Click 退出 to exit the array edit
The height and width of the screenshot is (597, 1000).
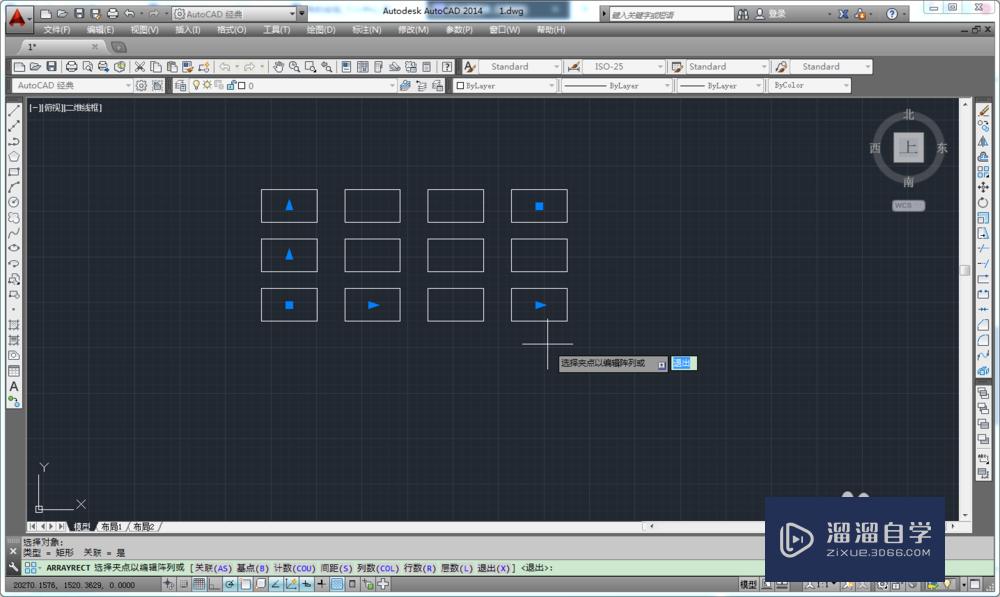pyautogui.click(x=683, y=363)
